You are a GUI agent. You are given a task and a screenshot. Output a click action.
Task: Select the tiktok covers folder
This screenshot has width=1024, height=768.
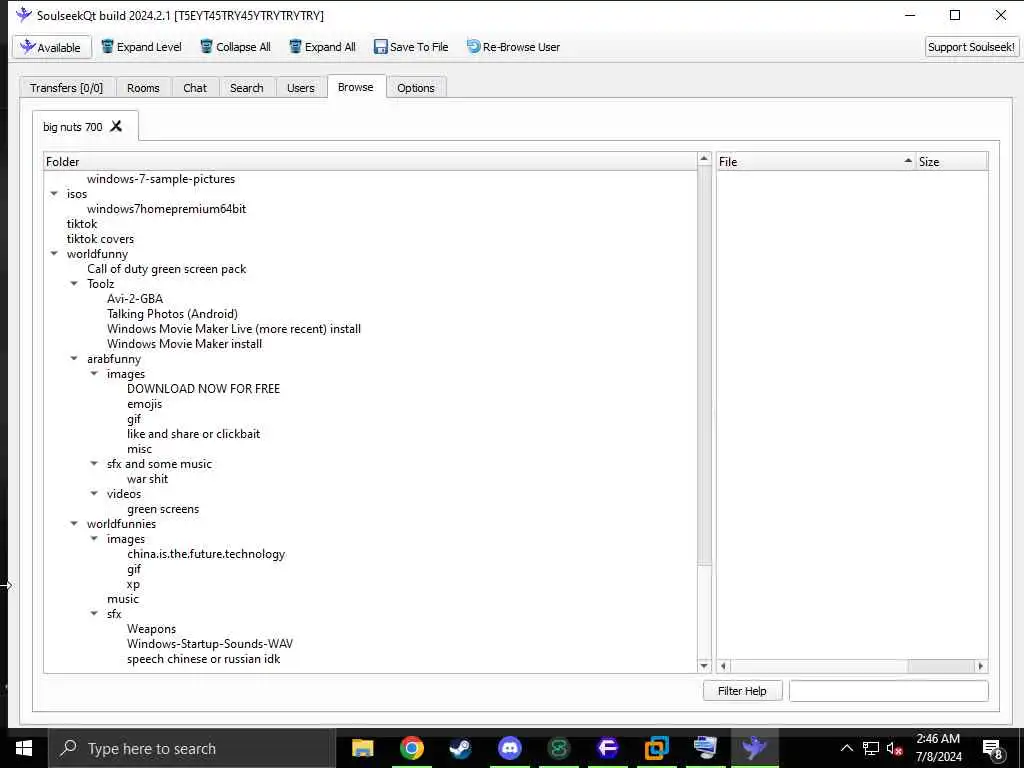tap(100, 239)
